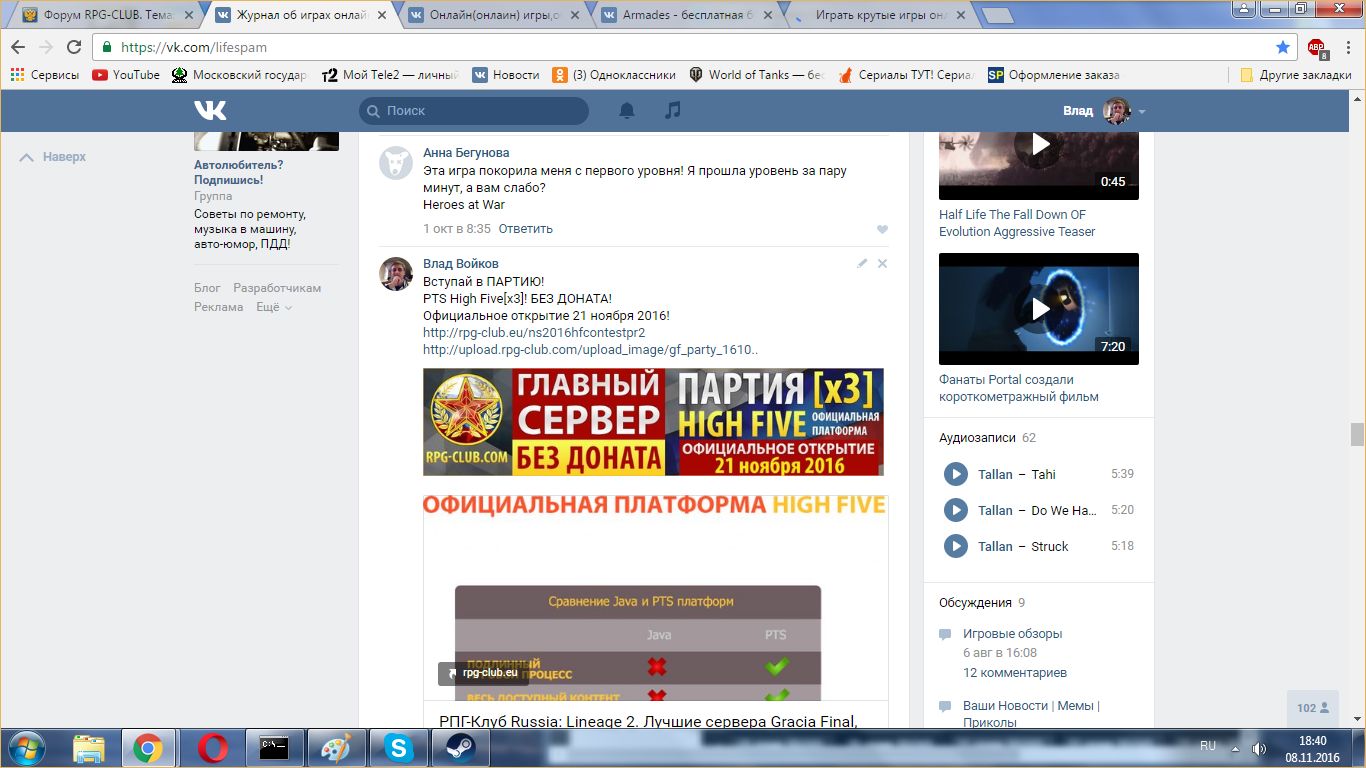This screenshot has height=768, width=1366.
Task: Open the upload.rpg-club.com image link
Action: tap(591, 350)
